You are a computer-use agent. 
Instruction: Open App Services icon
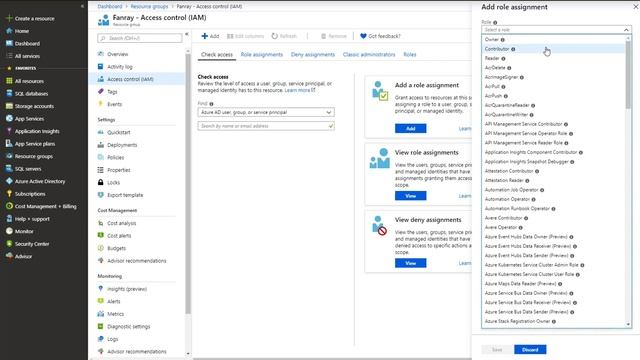[x=9, y=119]
